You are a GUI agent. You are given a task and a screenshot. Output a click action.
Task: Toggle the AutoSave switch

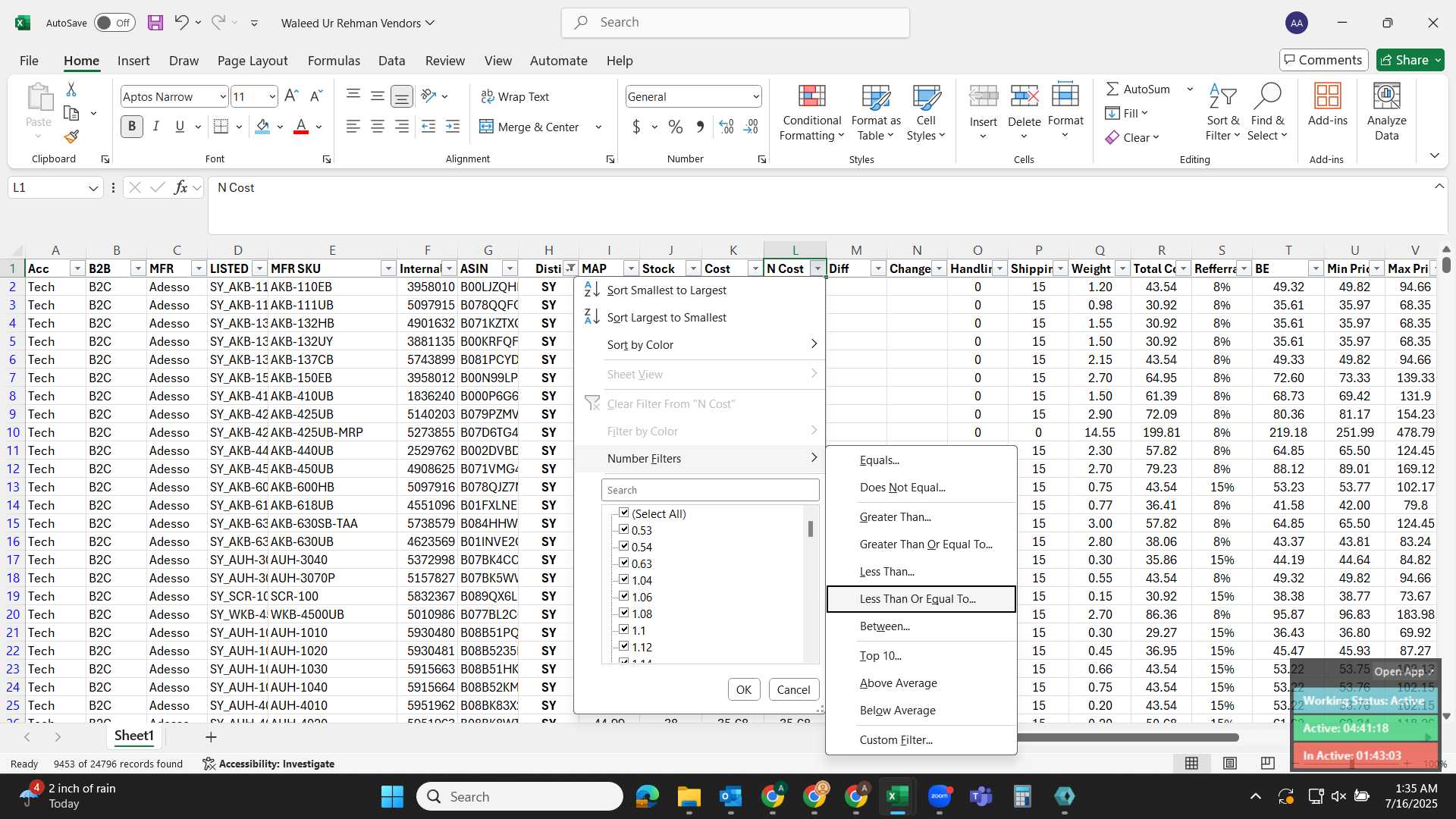tap(115, 23)
